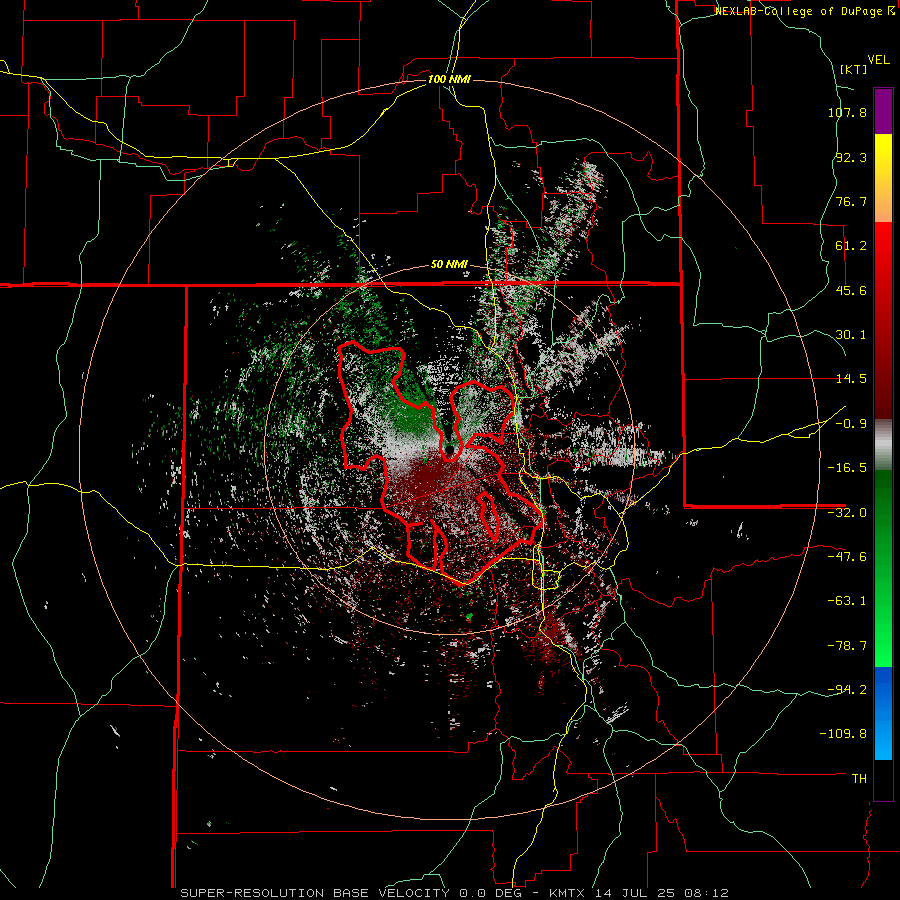Click the 30.1 value on velocity scale
Screen dimensions: 900x900
click(x=851, y=335)
